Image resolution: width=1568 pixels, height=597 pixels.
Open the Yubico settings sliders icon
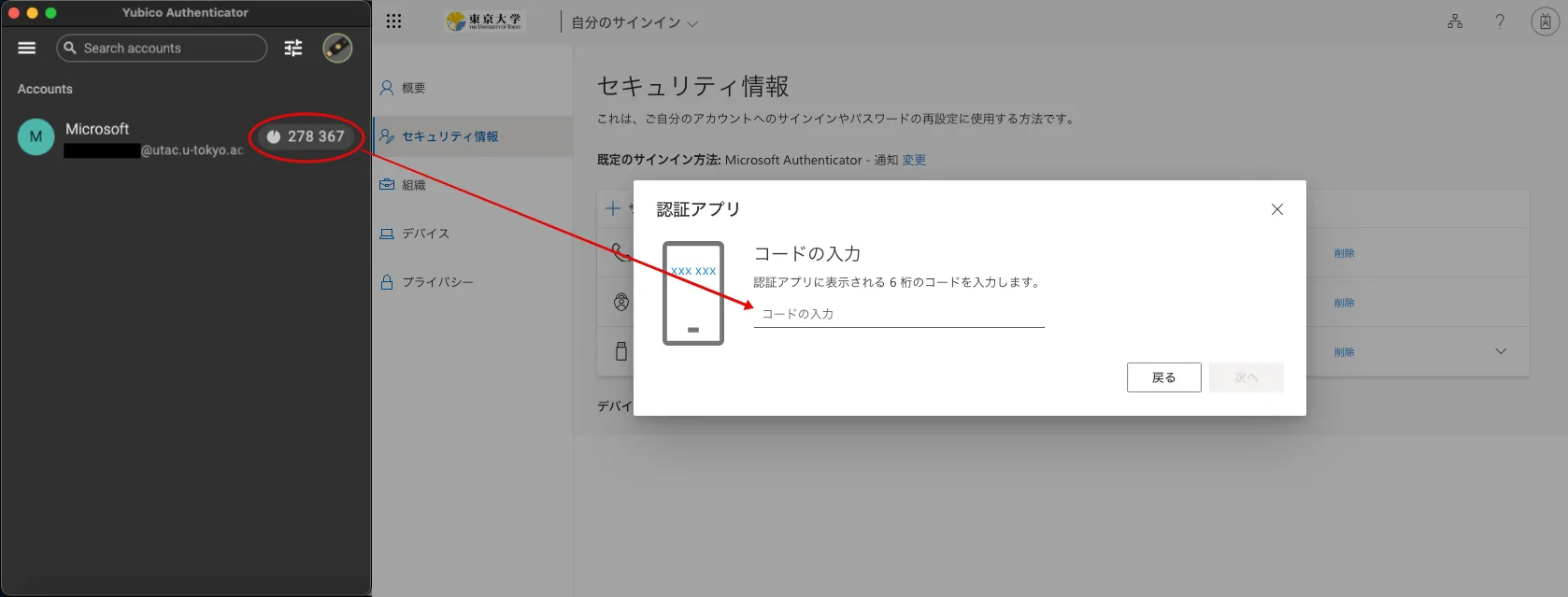pos(293,48)
